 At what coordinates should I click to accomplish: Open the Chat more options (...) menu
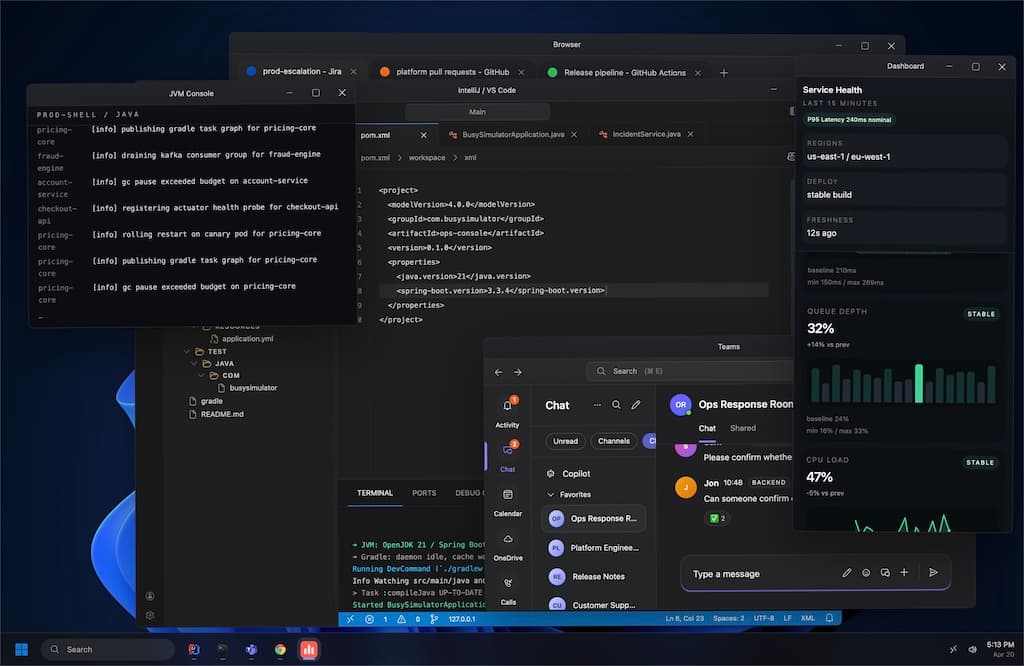[596, 404]
